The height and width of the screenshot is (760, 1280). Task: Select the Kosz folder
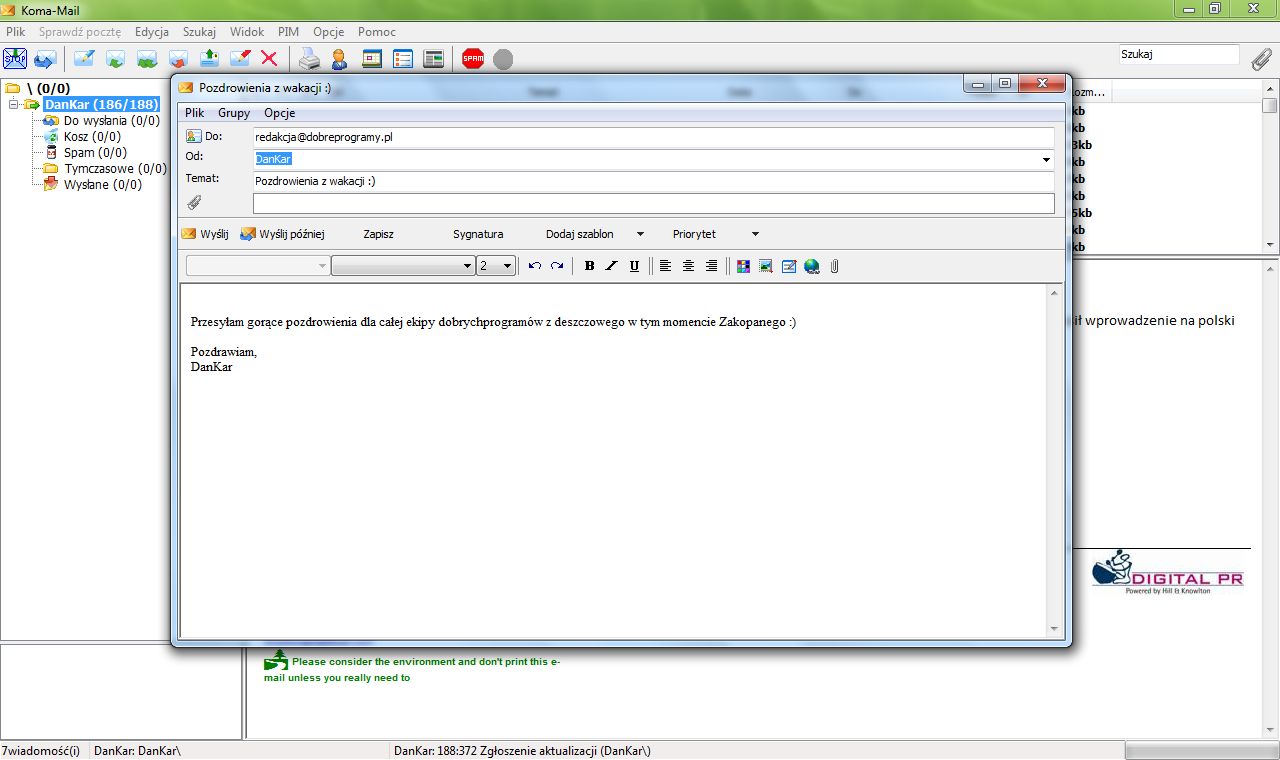[92, 137]
